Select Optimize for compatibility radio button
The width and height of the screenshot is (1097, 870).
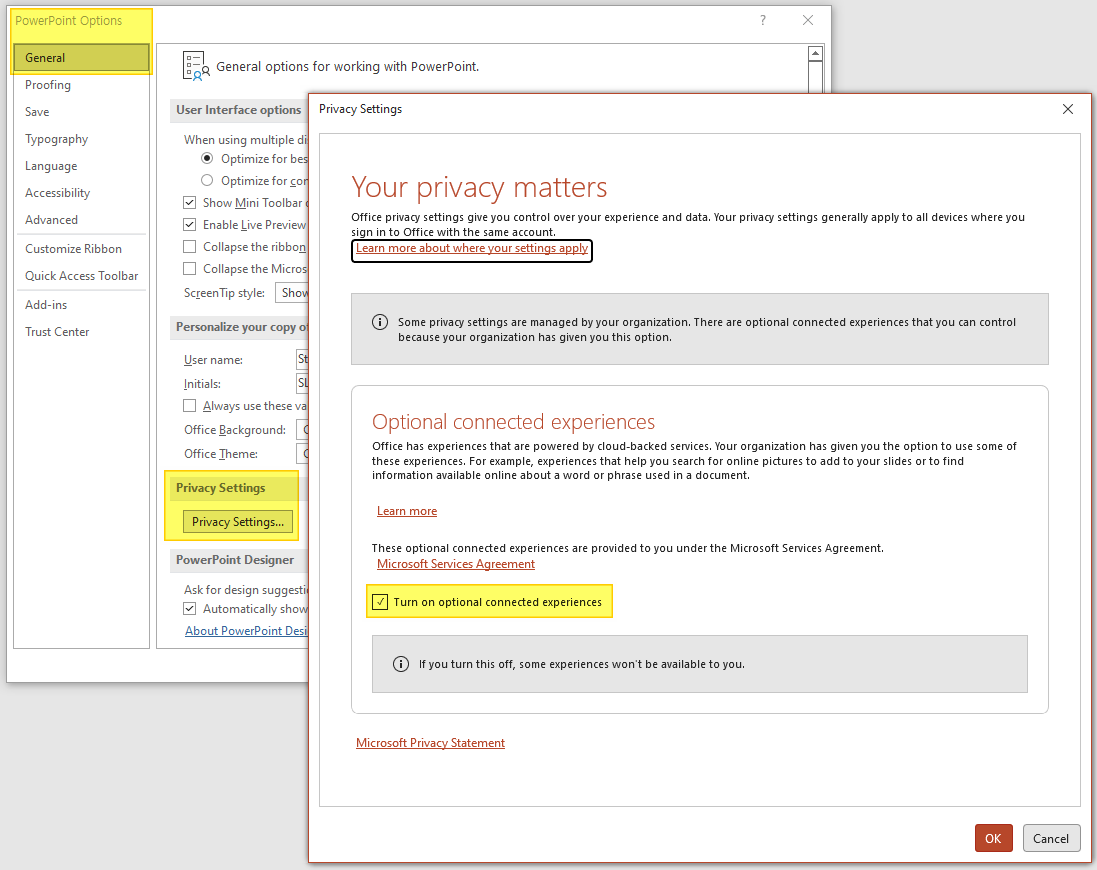pos(207,180)
